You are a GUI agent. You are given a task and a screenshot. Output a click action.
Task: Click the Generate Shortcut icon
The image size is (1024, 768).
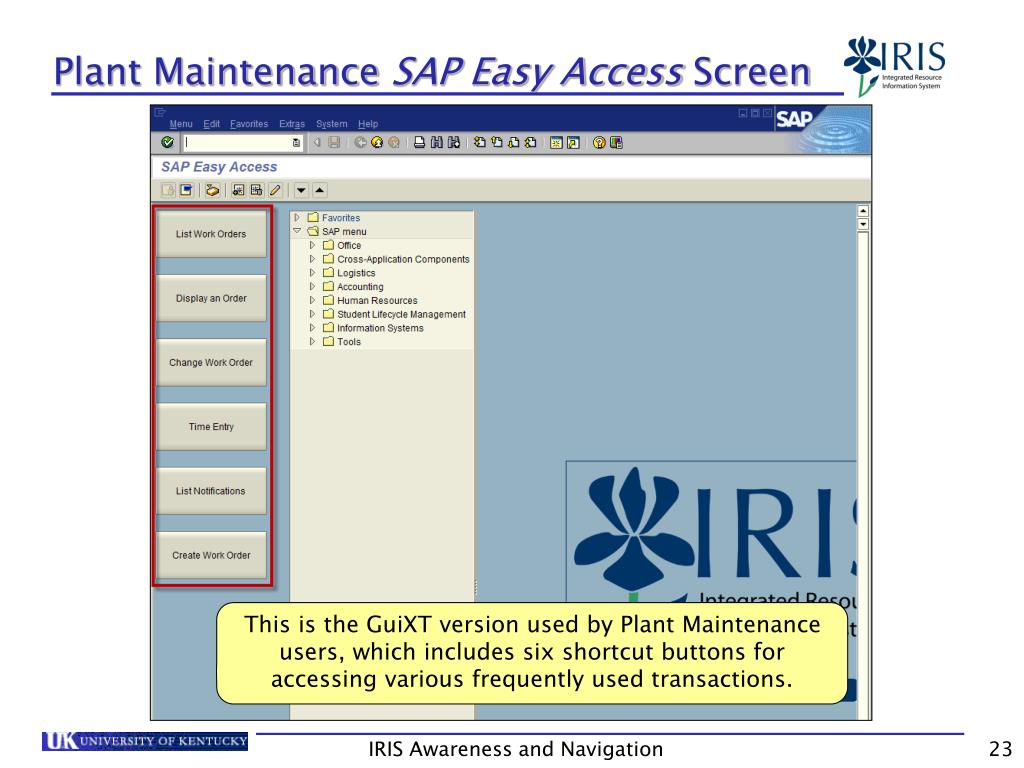(x=573, y=142)
